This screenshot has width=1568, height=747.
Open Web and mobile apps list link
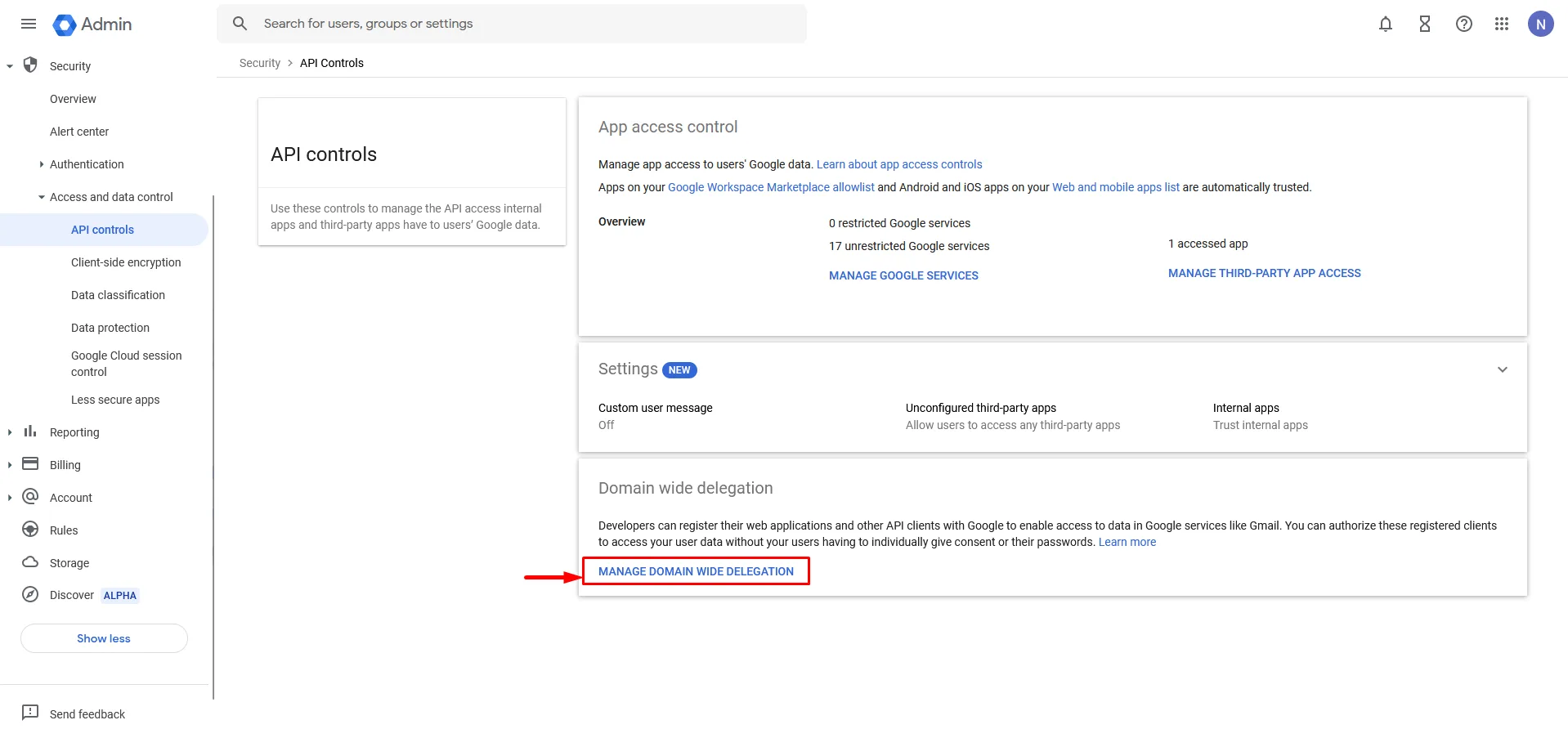tap(1116, 187)
